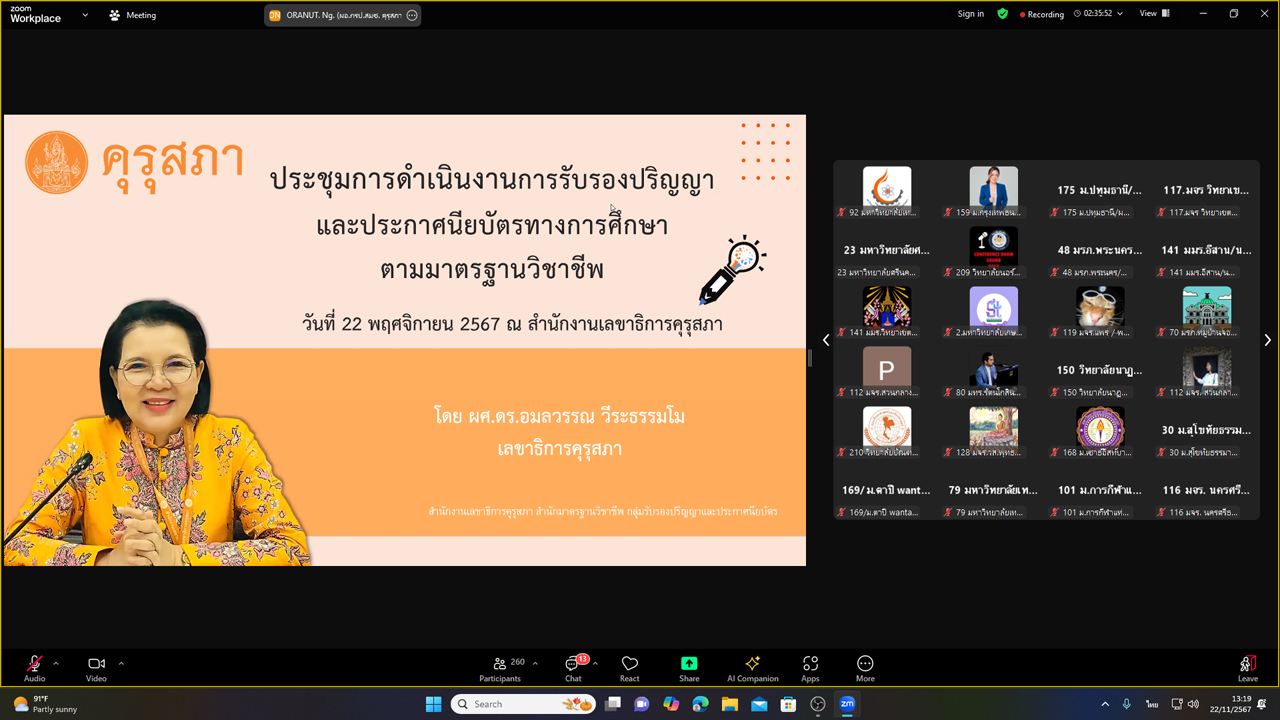Select the Meeting tab

coord(131,14)
